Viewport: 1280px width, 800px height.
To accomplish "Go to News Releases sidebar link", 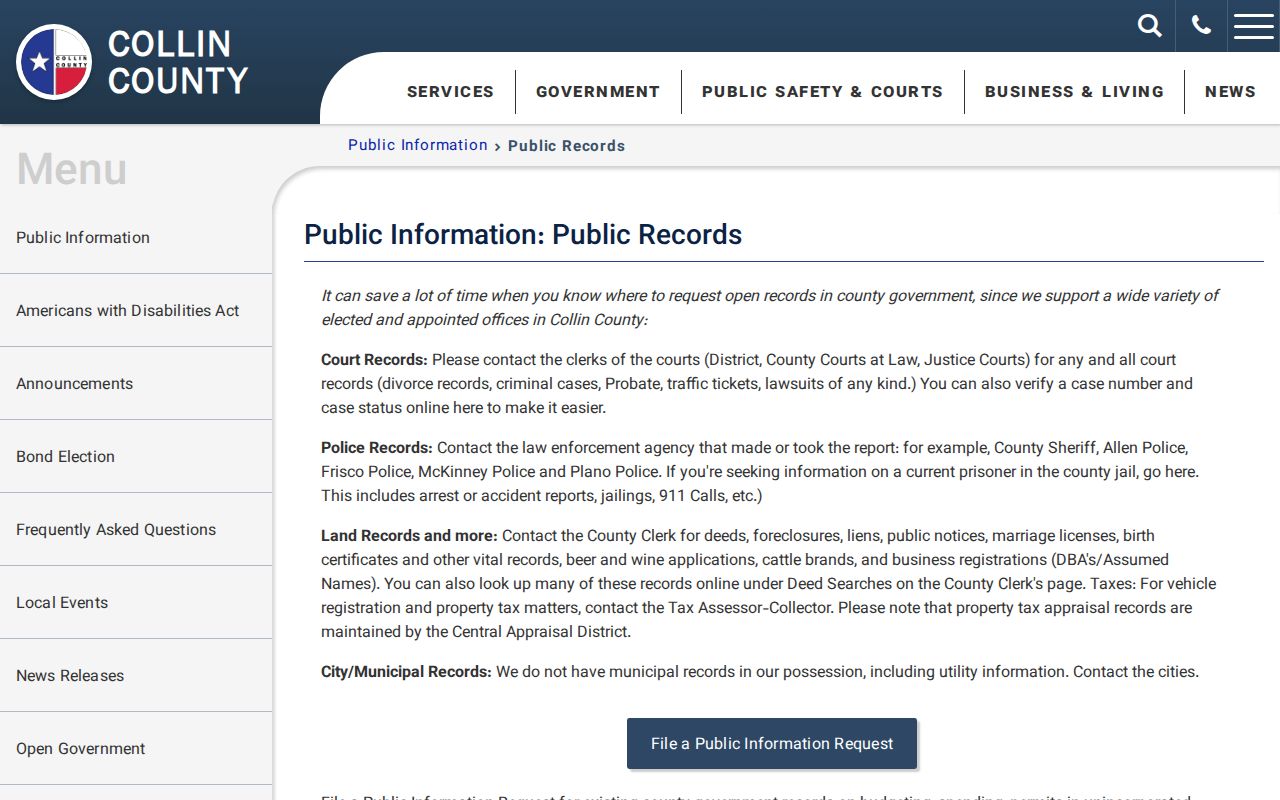I will click(x=136, y=676).
